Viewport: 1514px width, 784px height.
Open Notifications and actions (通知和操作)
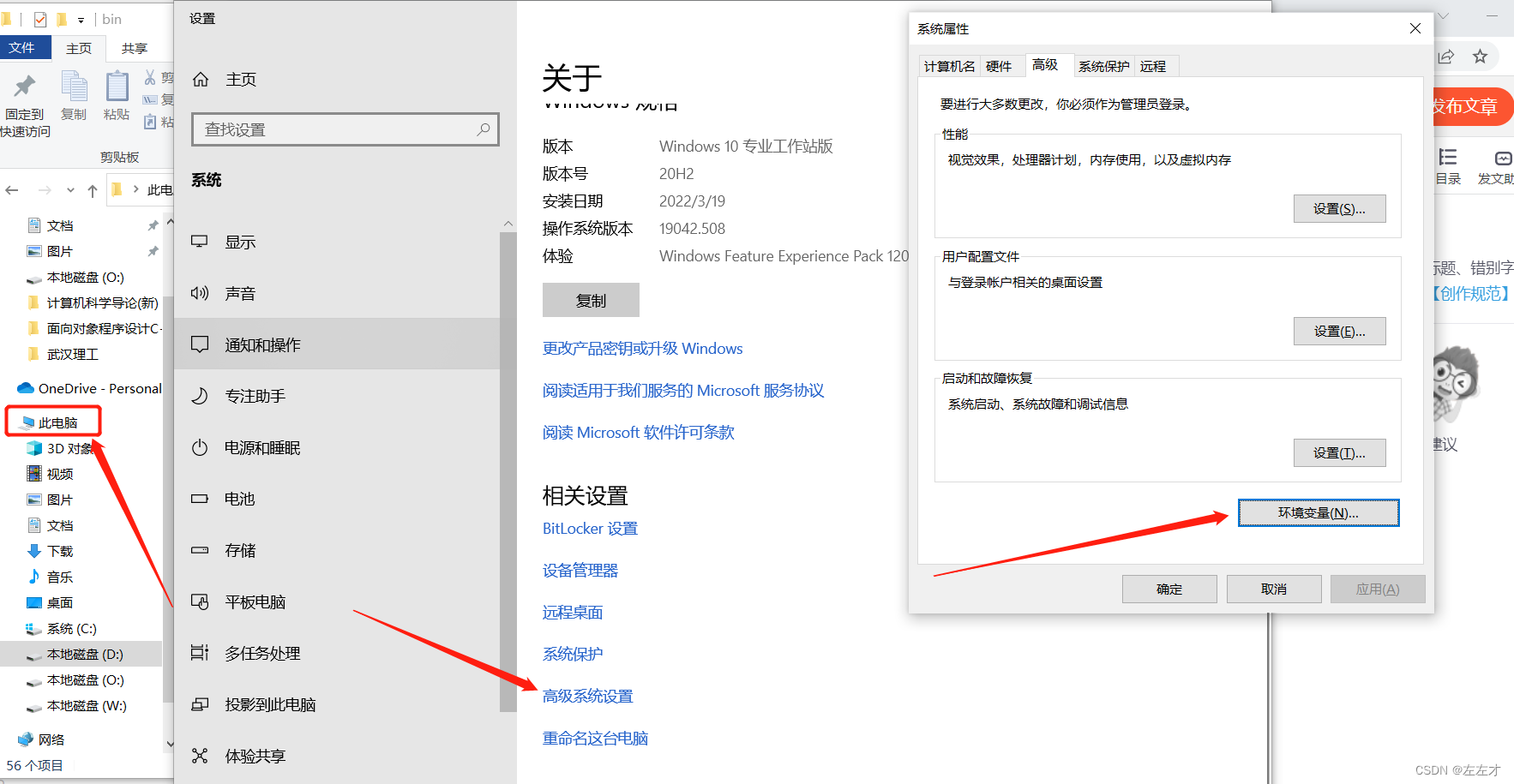(x=337, y=344)
